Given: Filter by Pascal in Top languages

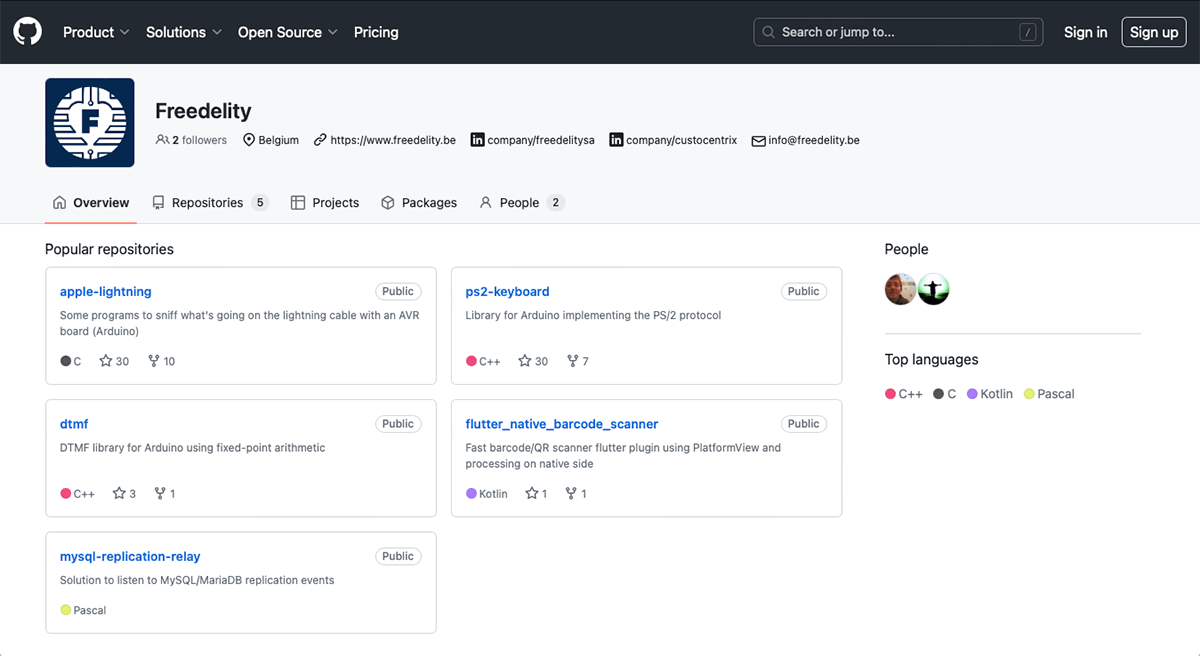Looking at the screenshot, I should click(x=1049, y=394).
